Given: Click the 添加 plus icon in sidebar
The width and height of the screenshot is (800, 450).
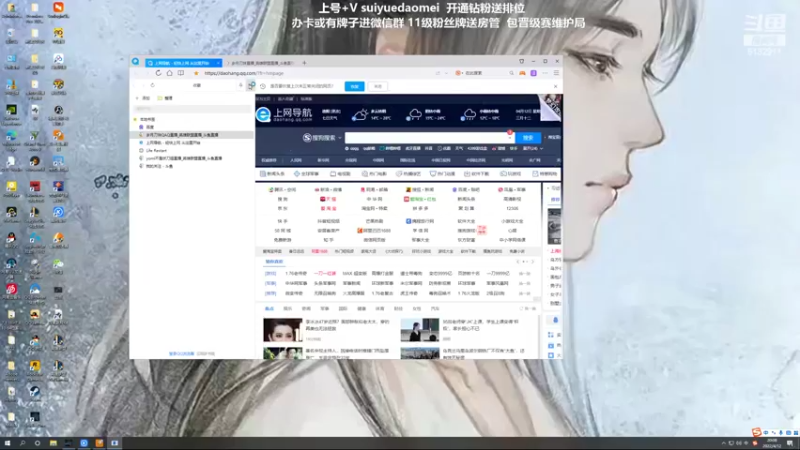Looking at the screenshot, I should click(137, 98).
